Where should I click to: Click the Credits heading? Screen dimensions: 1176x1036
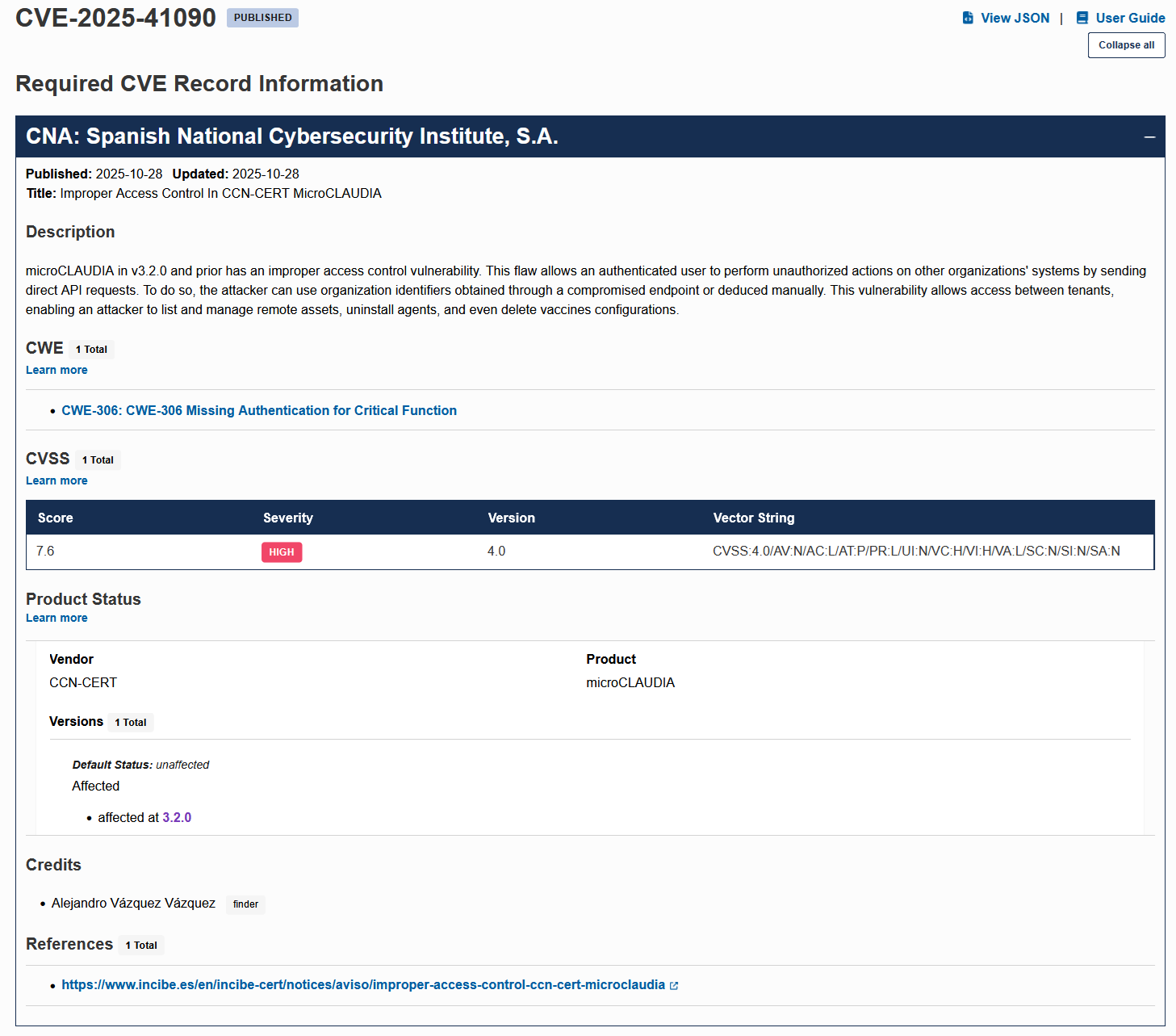click(x=53, y=865)
